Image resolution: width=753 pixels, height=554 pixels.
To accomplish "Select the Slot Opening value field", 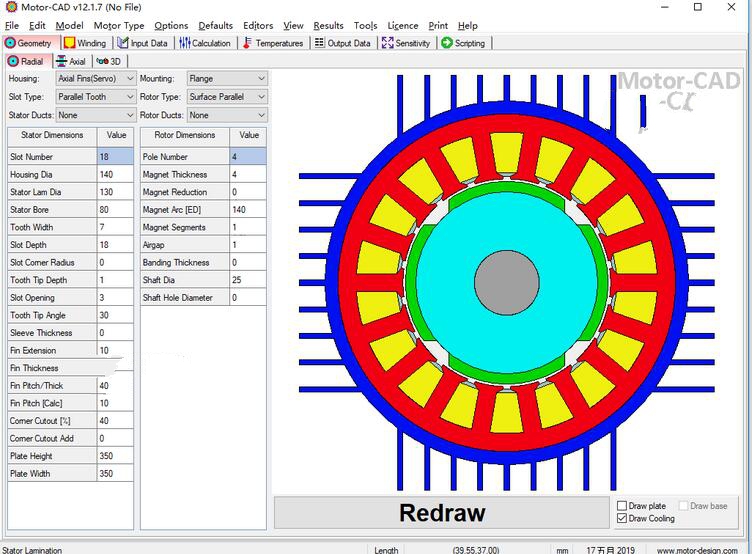I will 115,298.
